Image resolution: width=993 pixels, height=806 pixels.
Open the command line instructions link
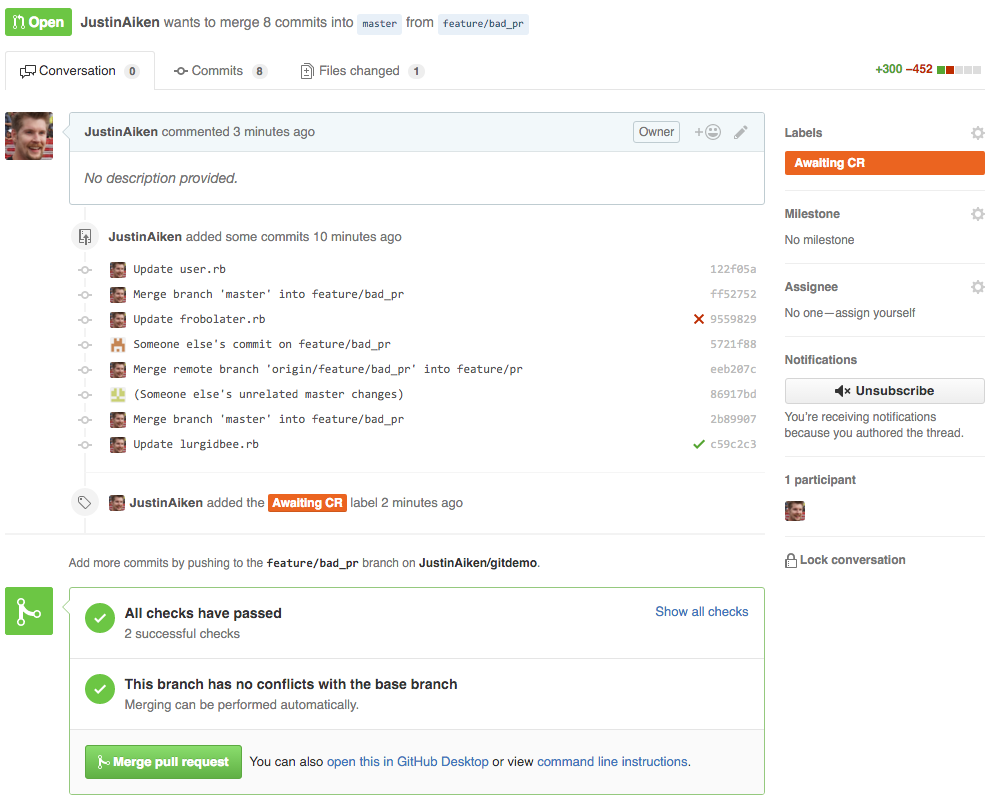[x=612, y=762]
